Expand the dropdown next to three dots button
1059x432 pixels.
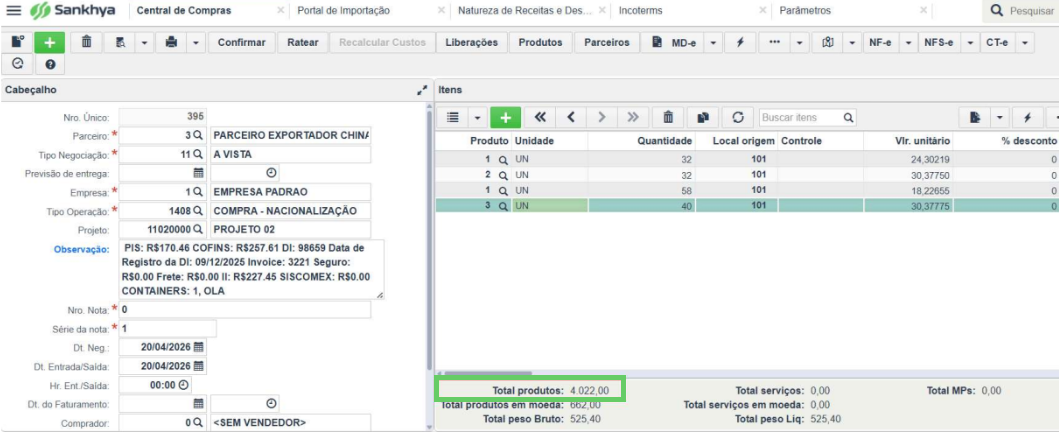800,43
